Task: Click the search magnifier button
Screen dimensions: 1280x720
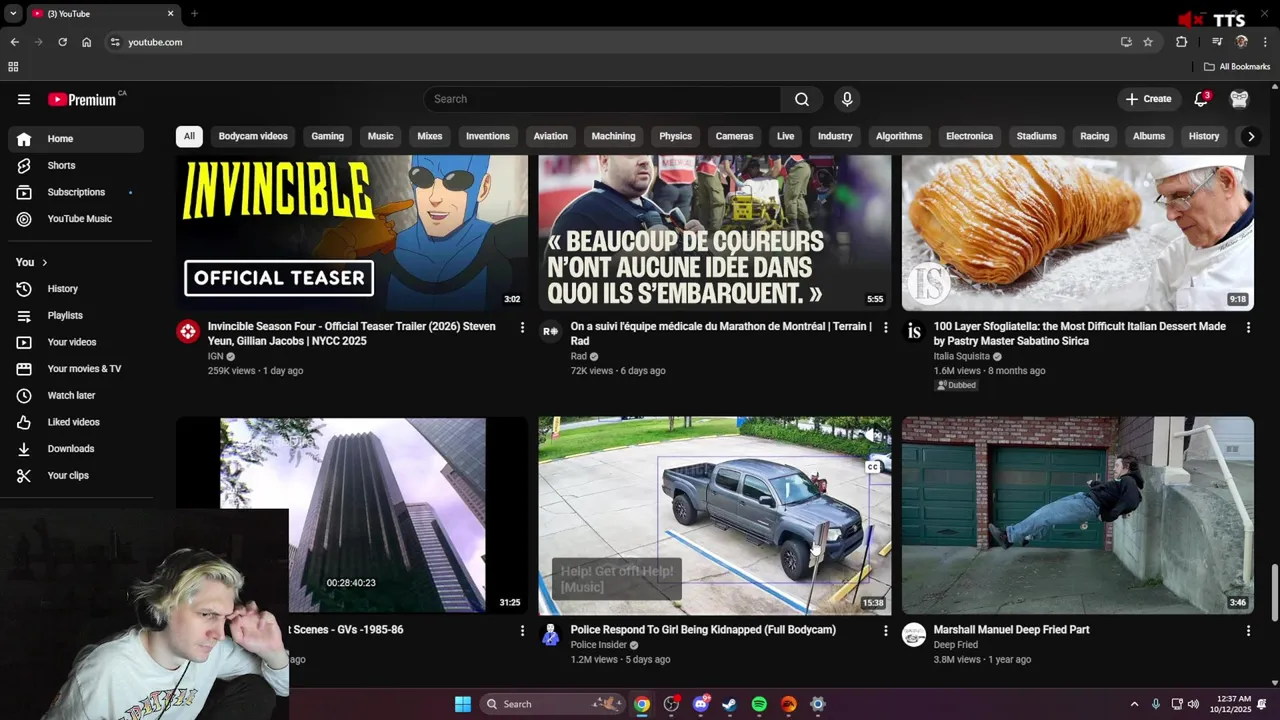Action: pos(802,99)
